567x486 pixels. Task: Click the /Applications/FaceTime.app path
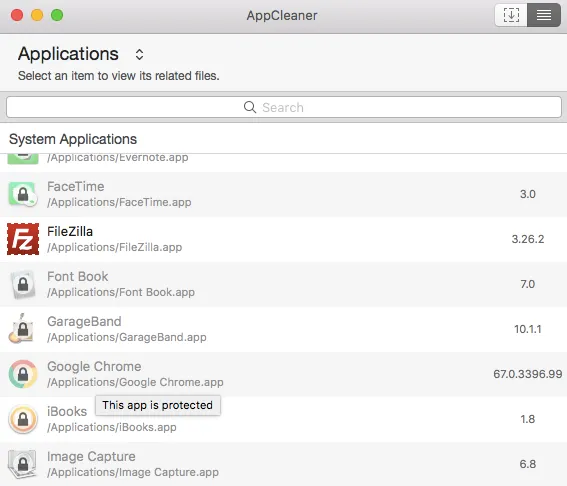(x=119, y=202)
